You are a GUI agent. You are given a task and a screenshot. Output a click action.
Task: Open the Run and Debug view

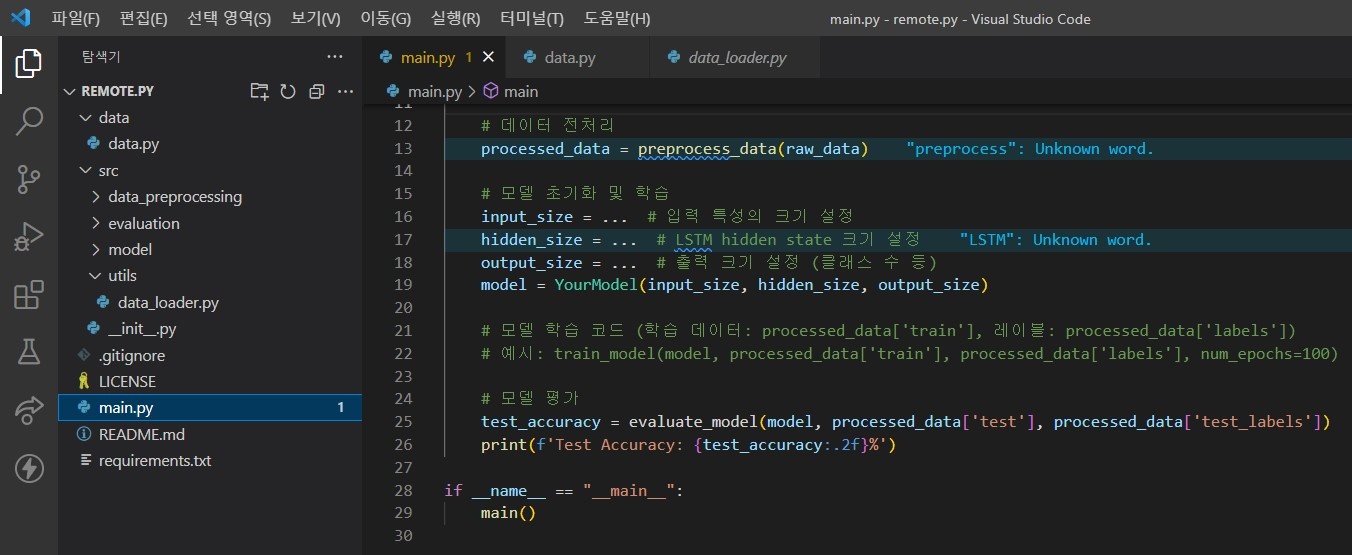coord(29,237)
